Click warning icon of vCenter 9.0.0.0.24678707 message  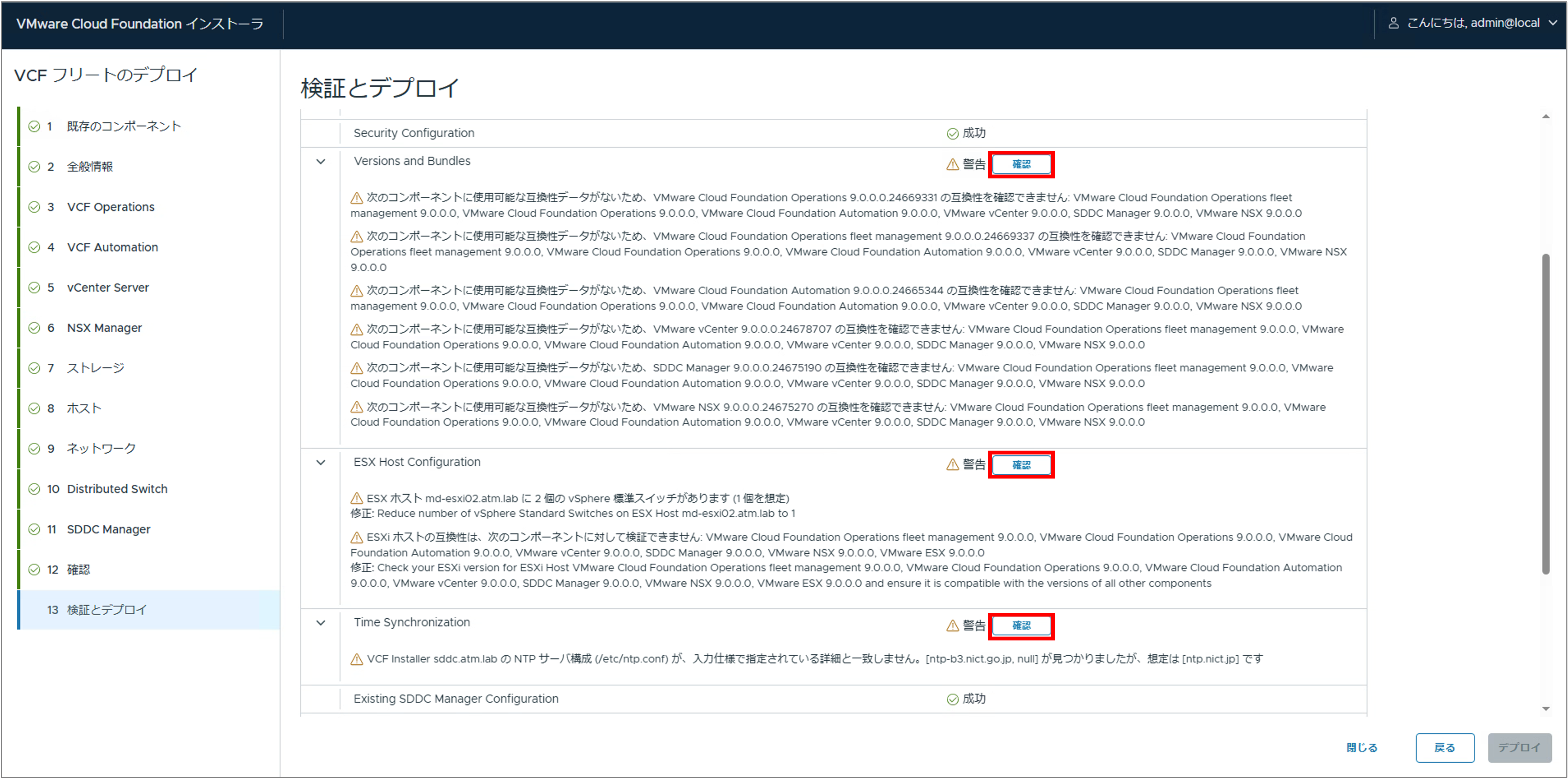pos(357,329)
